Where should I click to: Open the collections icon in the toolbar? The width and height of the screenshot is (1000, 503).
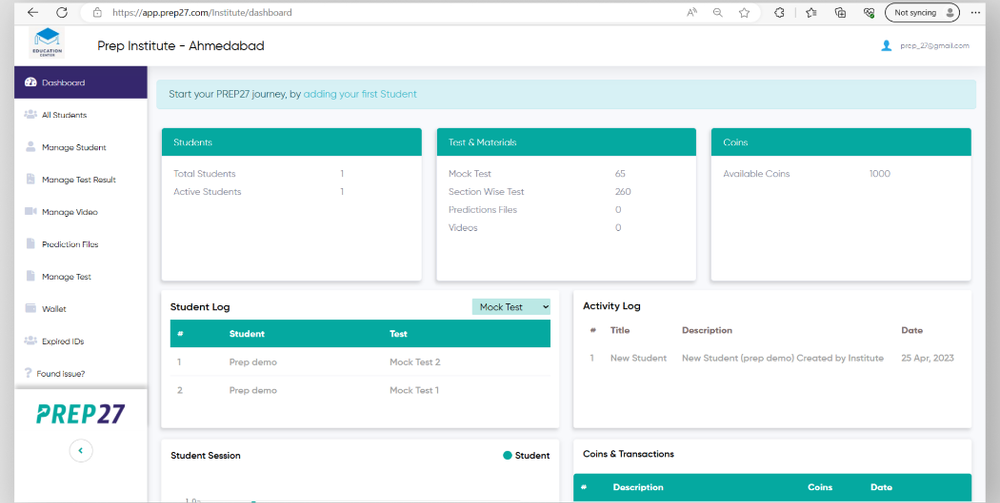(x=841, y=12)
